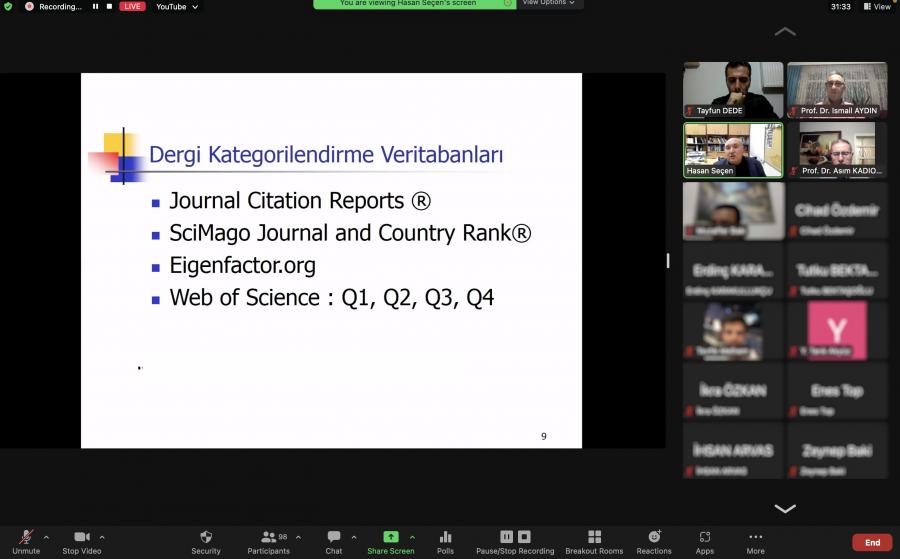This screenshot has width=900, height=559.
Task: Open share options arrow beside Share Screen
Action: 412,538
